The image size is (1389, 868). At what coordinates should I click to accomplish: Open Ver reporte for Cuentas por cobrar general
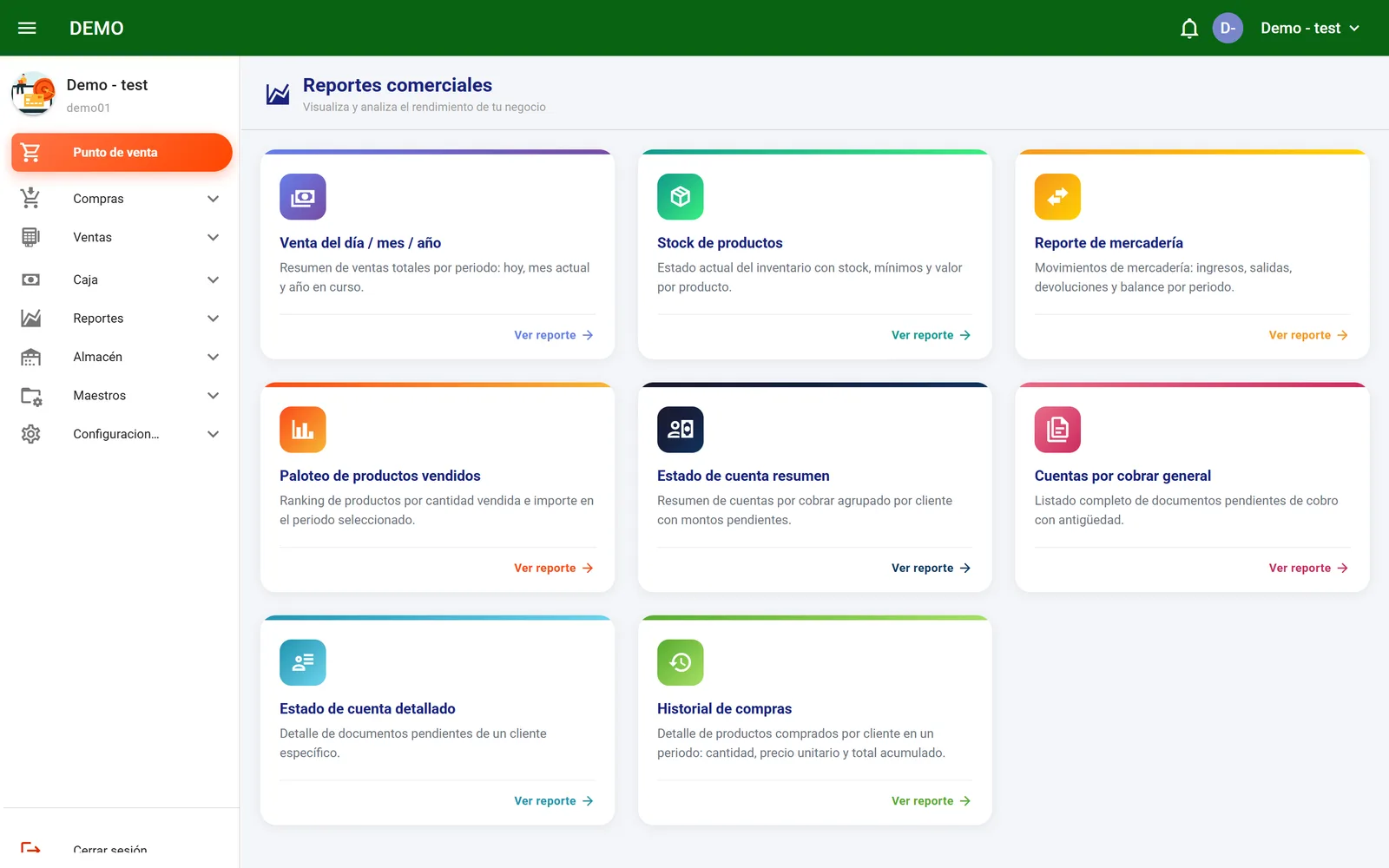1308,568
